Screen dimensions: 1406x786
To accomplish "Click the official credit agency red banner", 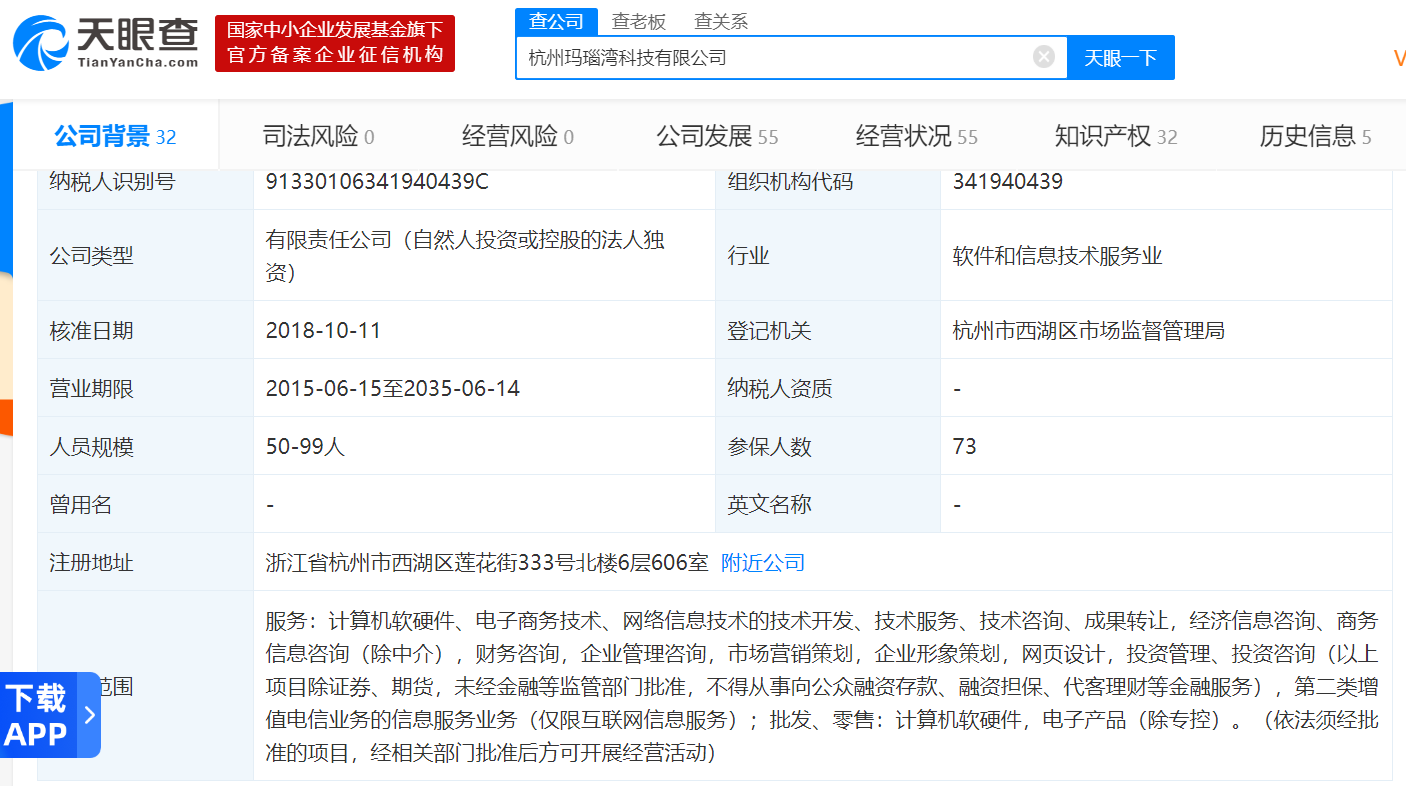I will click(335, 43).
